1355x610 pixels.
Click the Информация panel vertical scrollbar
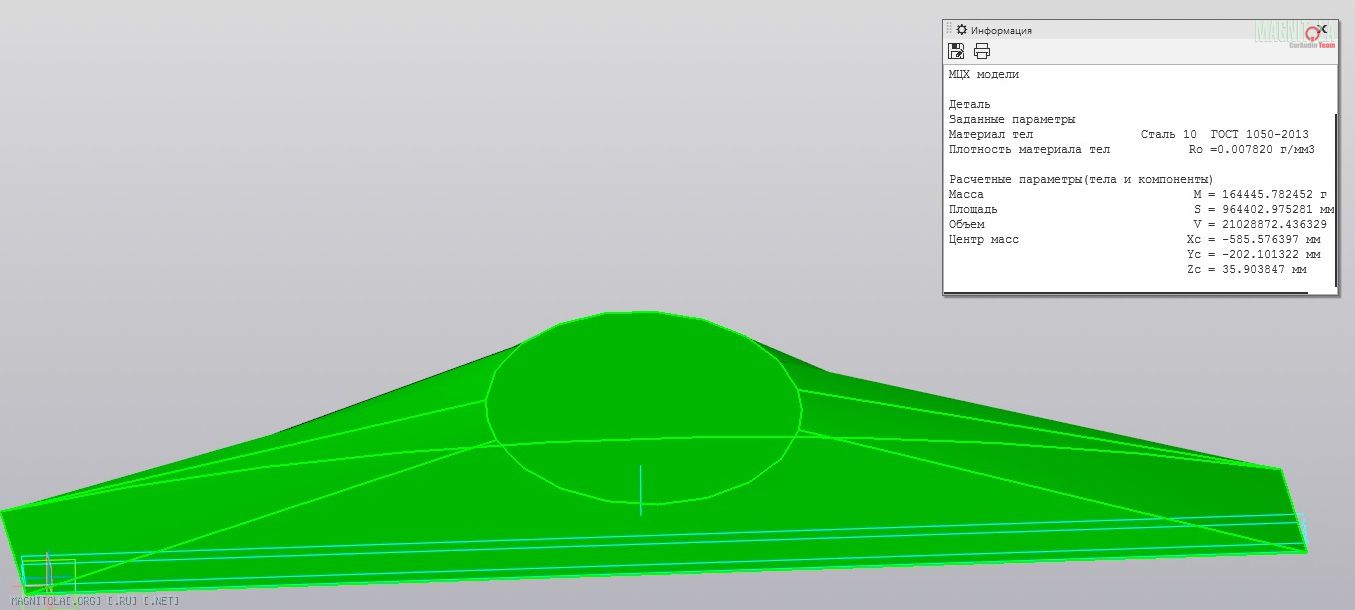click(x=1336, y=200)
